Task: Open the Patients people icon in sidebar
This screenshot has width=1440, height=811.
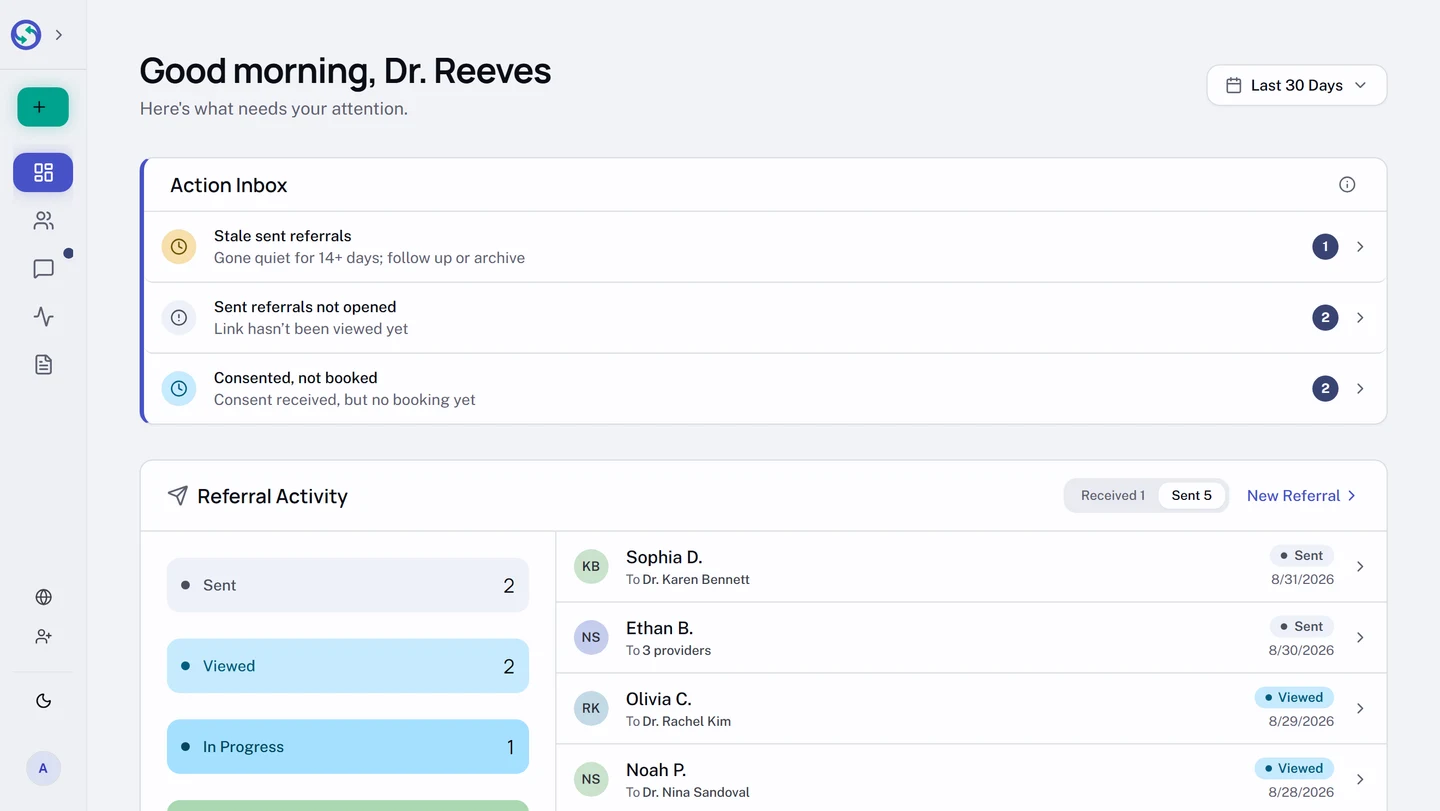Action: 43,220
